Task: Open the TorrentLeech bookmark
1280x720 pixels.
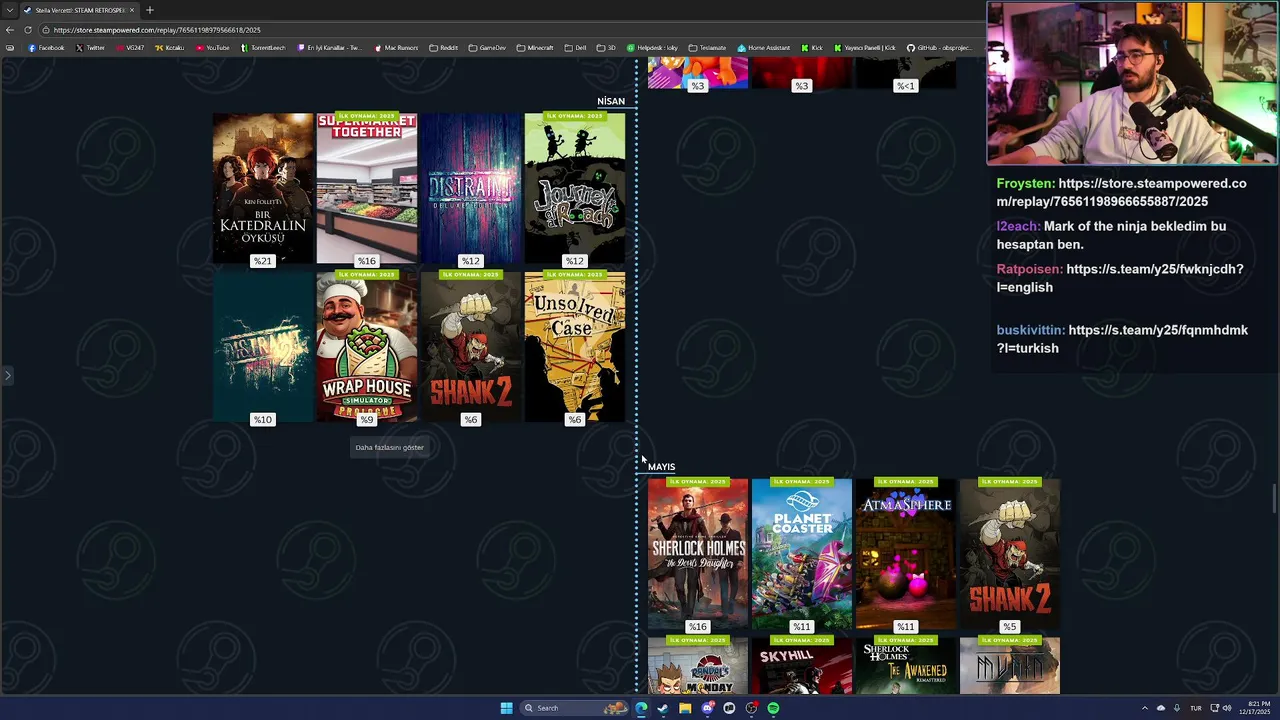Action: (263, 48)
